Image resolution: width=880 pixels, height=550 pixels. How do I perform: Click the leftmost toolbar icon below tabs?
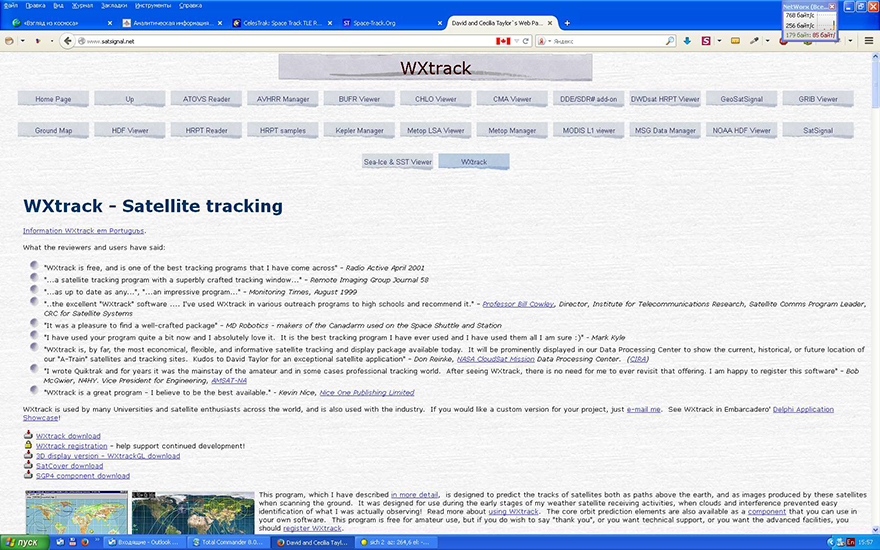tap(9, 41)
